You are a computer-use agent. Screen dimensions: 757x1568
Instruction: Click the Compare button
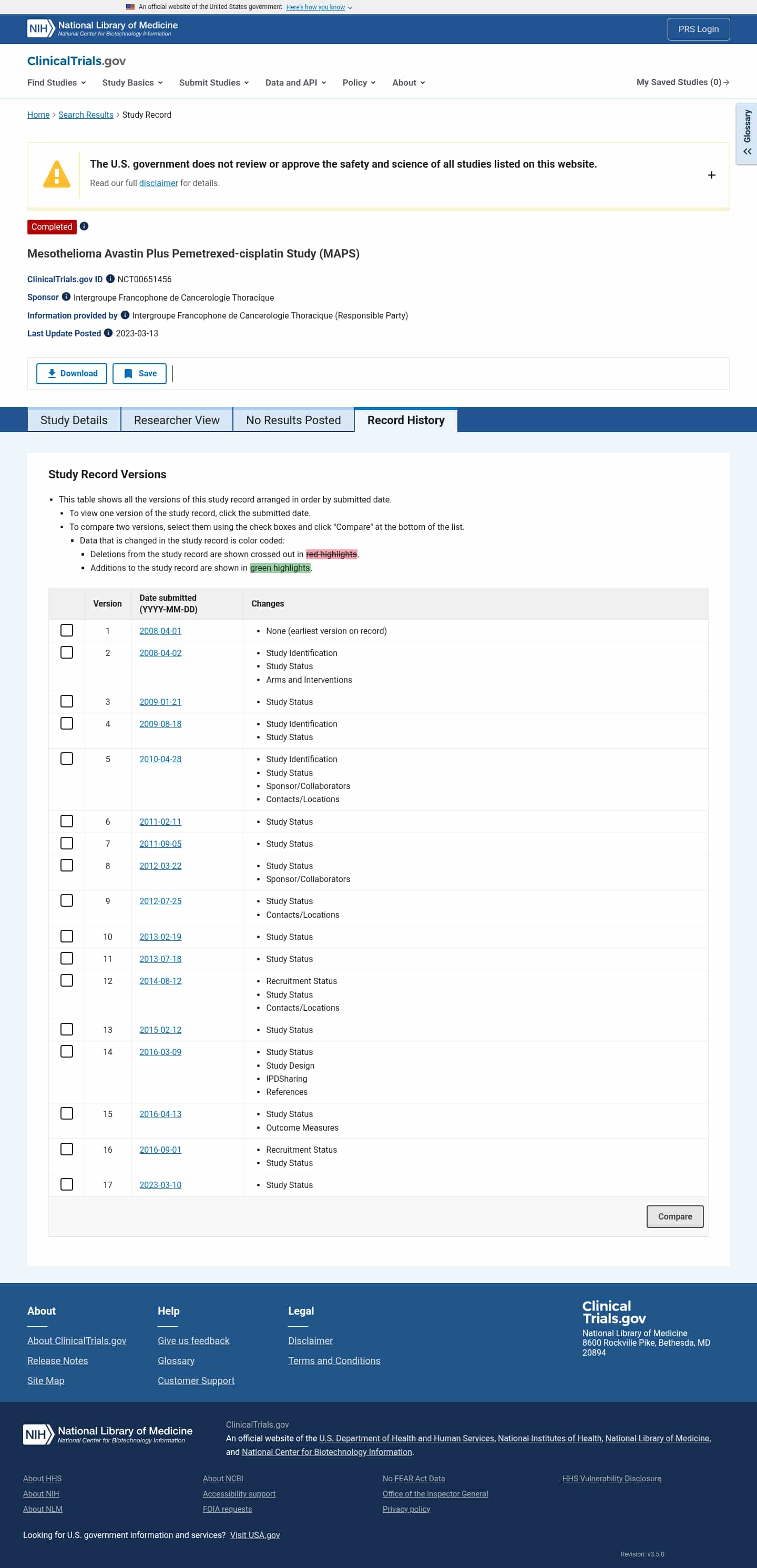pyautogui.click(x=675, y=1216)
